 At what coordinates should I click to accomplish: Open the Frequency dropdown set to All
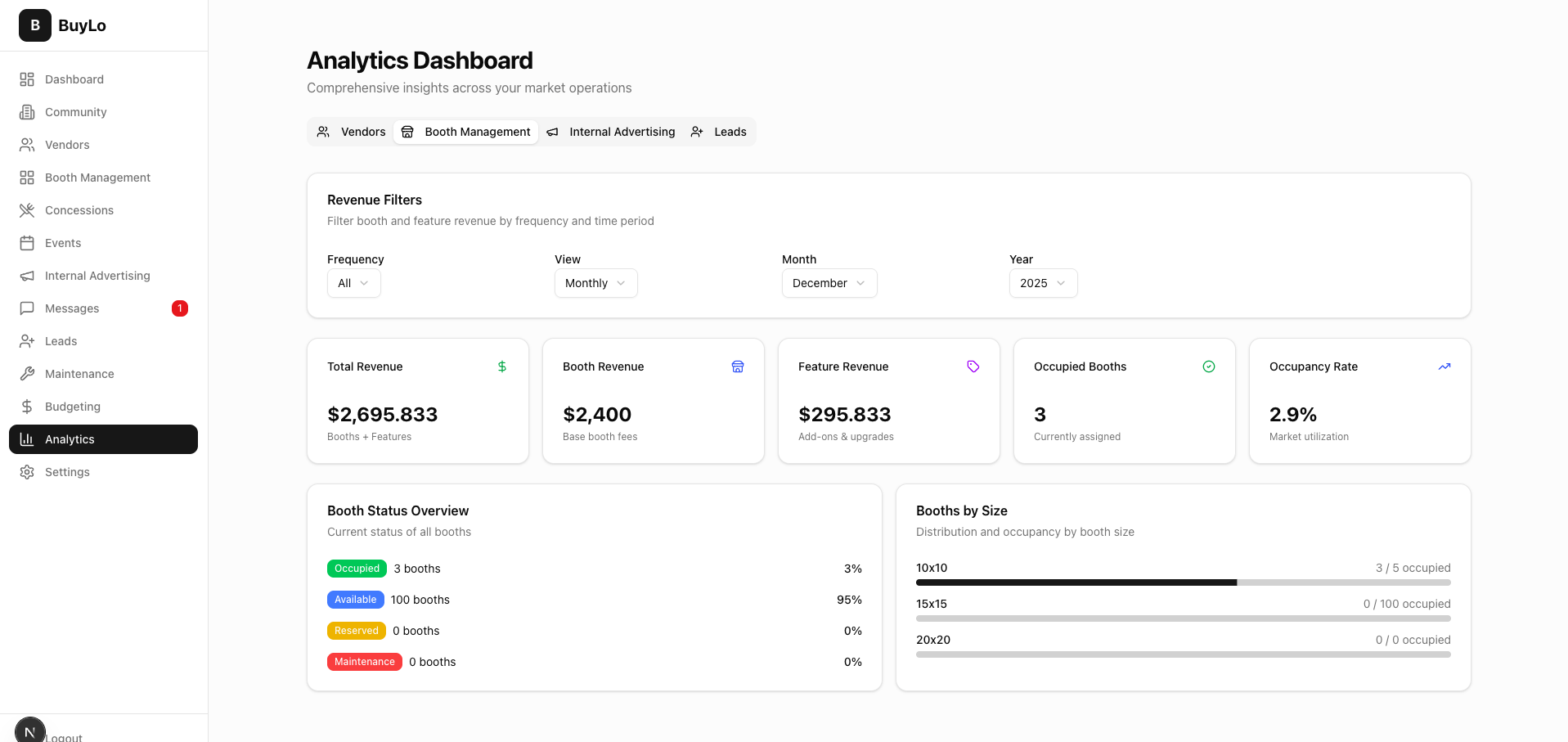(x=353, y=283)
